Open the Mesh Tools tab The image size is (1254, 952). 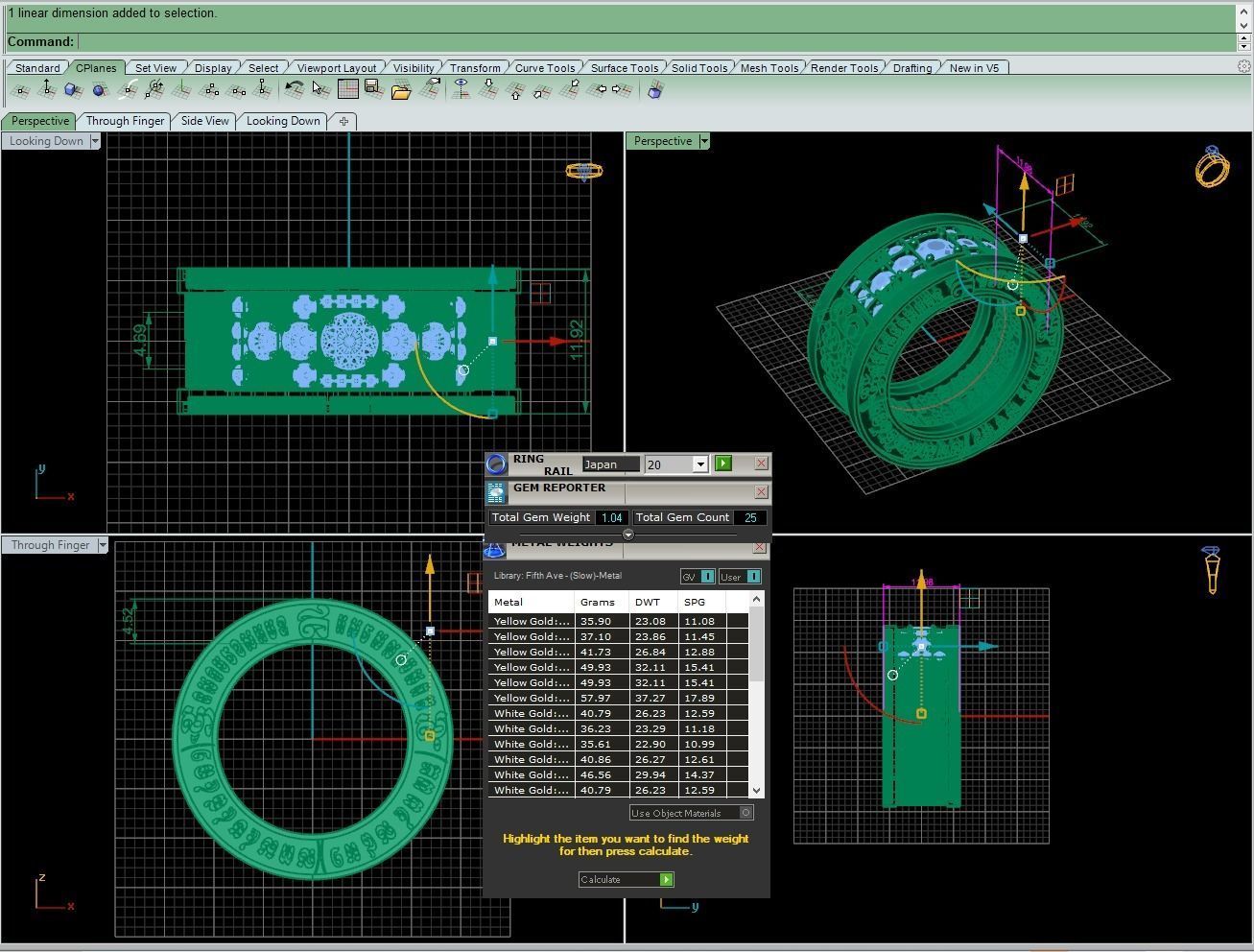(769, 68)
